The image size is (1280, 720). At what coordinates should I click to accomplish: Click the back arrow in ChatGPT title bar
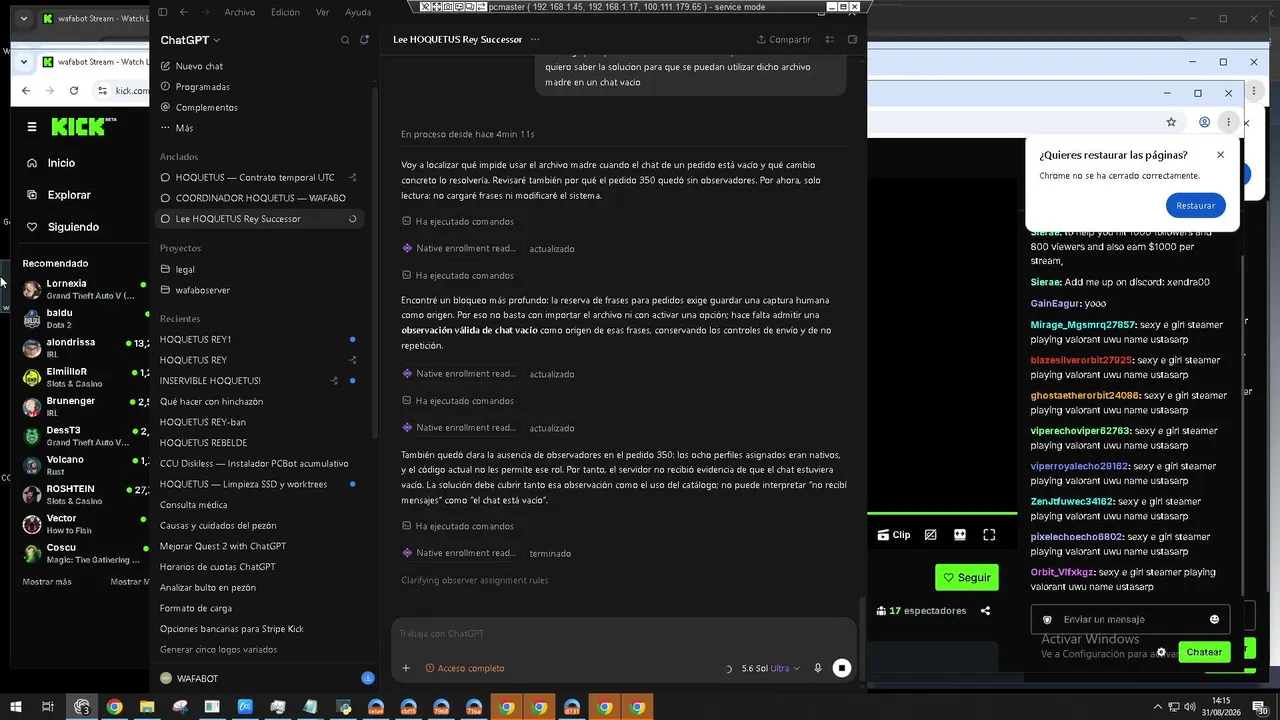183,12
